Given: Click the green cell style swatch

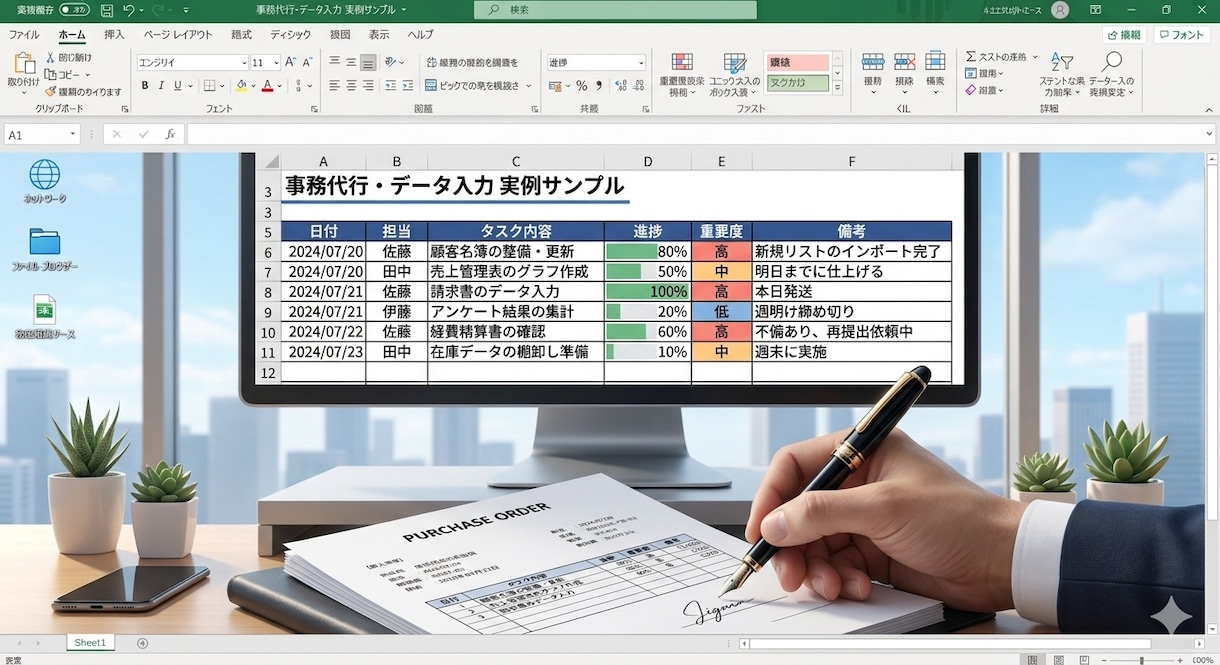Looking at the screenshot, I should [797, 83].
